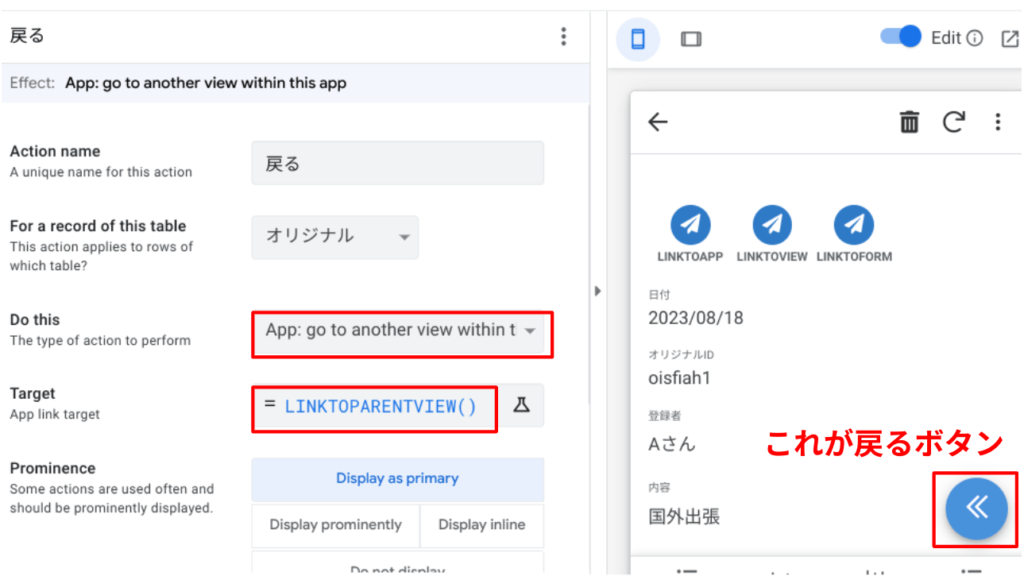This screenshot has width=1024, height=576.
Task: Open the preview three-dot overflow menu
Action: coord(997,122)
